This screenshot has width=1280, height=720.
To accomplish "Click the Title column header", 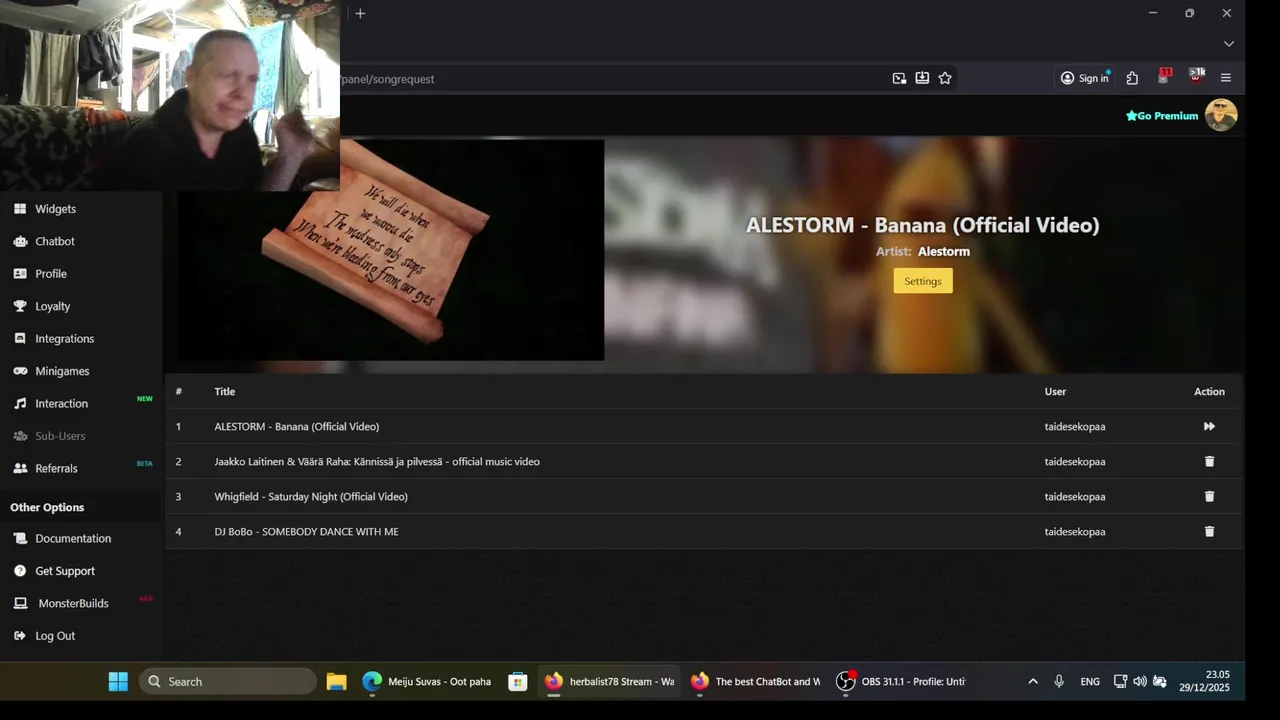I will click(x=225, y=391).
